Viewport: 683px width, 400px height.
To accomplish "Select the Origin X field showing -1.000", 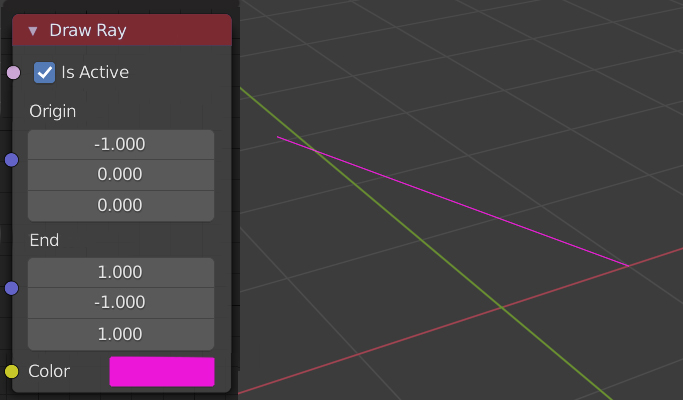I will 121,144.
